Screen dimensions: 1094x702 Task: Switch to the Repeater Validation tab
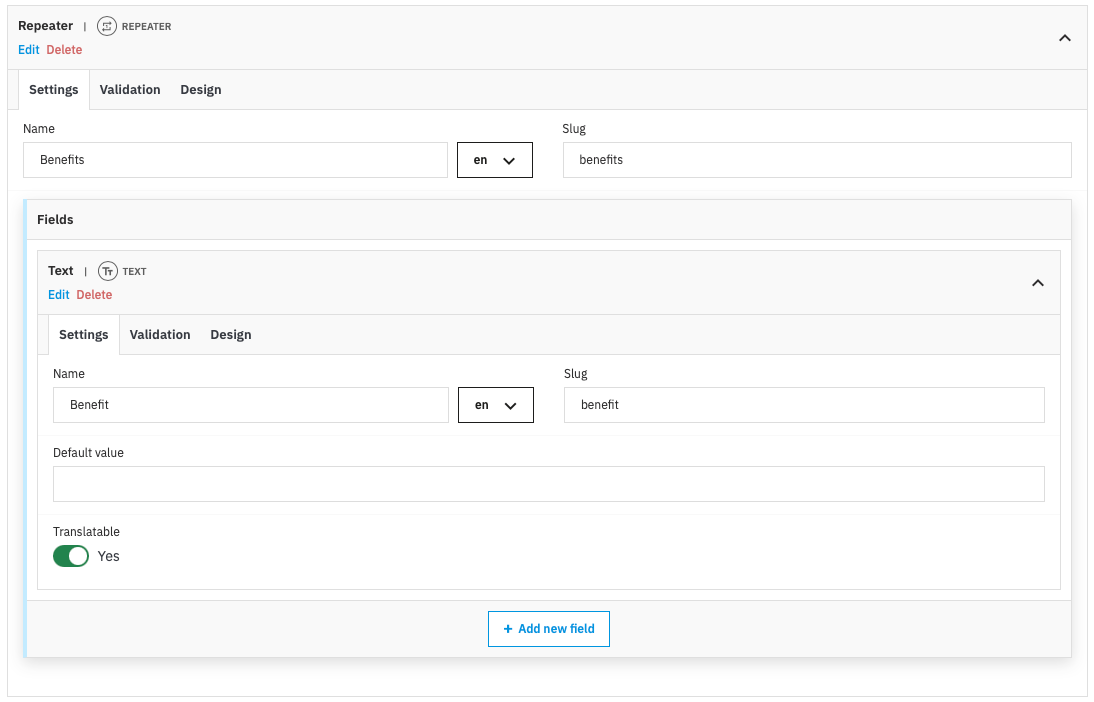tap(130, 90)
